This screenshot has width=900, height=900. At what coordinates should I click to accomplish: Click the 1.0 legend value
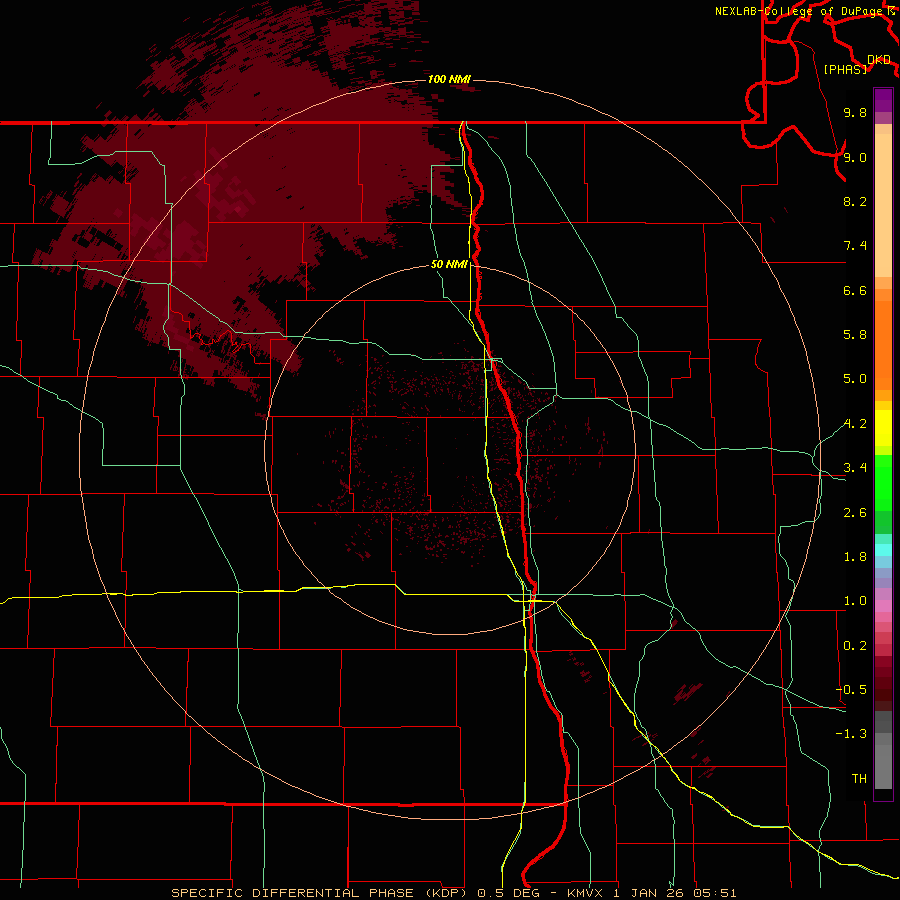855,601
